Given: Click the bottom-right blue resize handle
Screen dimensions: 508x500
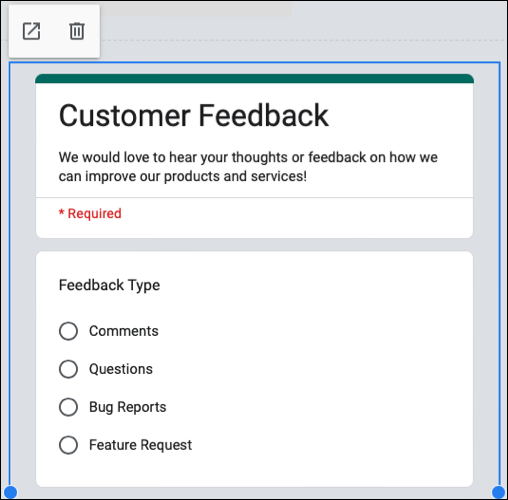Looking at the screenshot, I should pos(498,492).
